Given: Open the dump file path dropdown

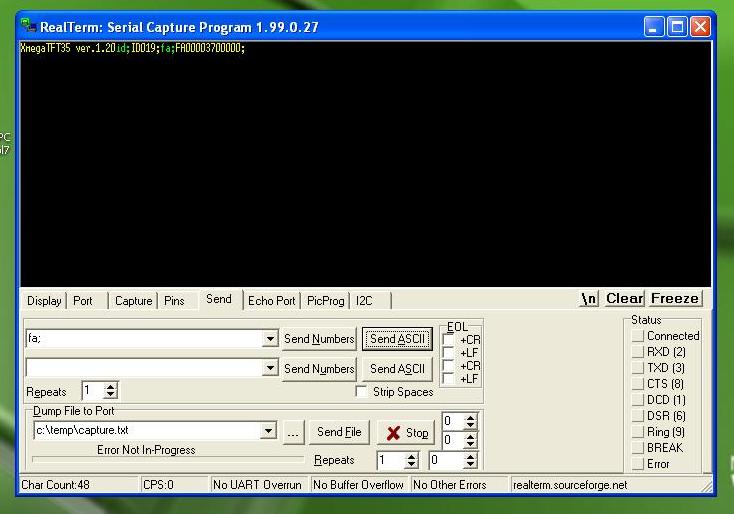Looking at the screenshot, I should [268, 431].
